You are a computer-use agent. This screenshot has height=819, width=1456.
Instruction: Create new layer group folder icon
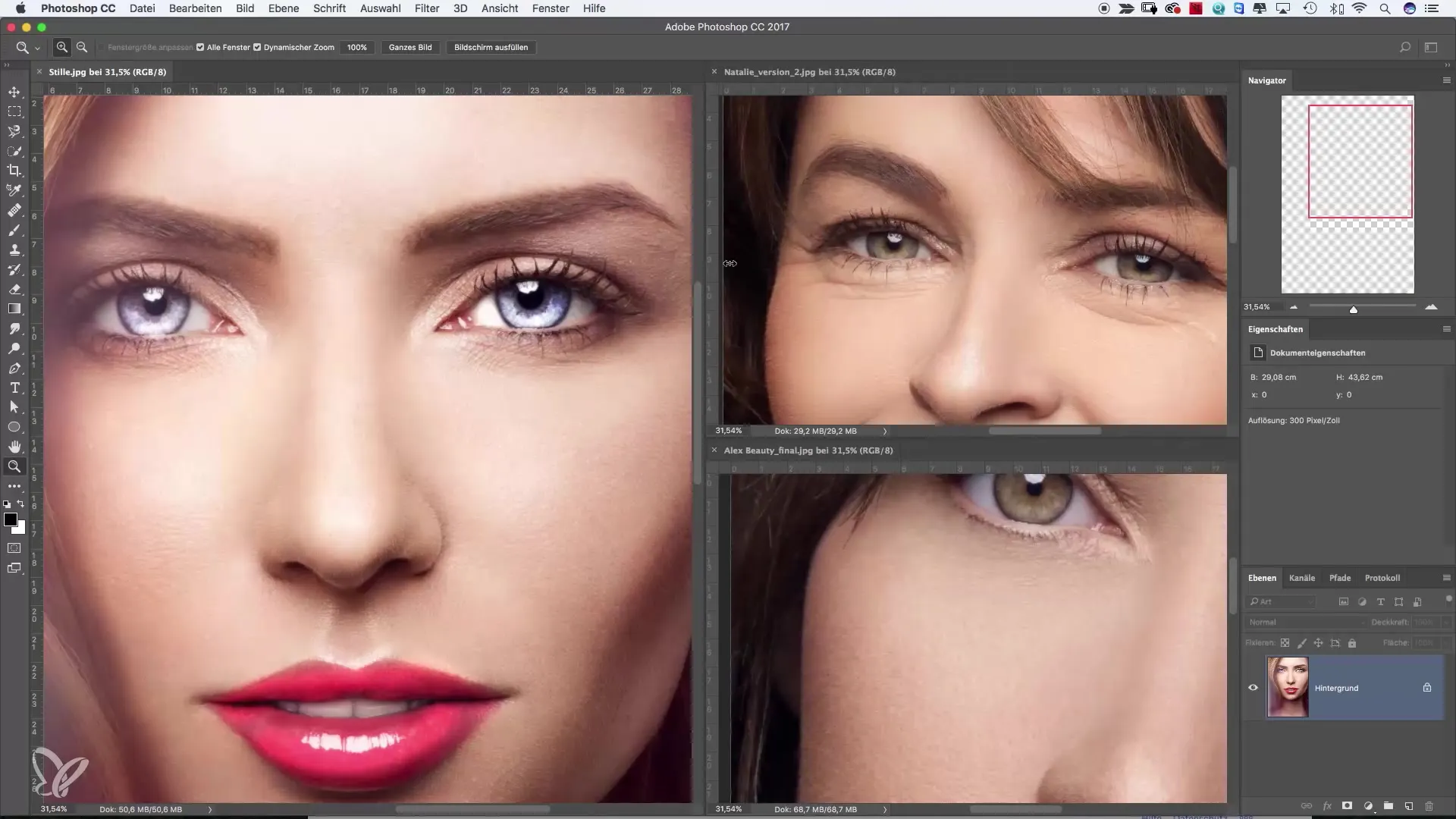(x=1388, y=806)
